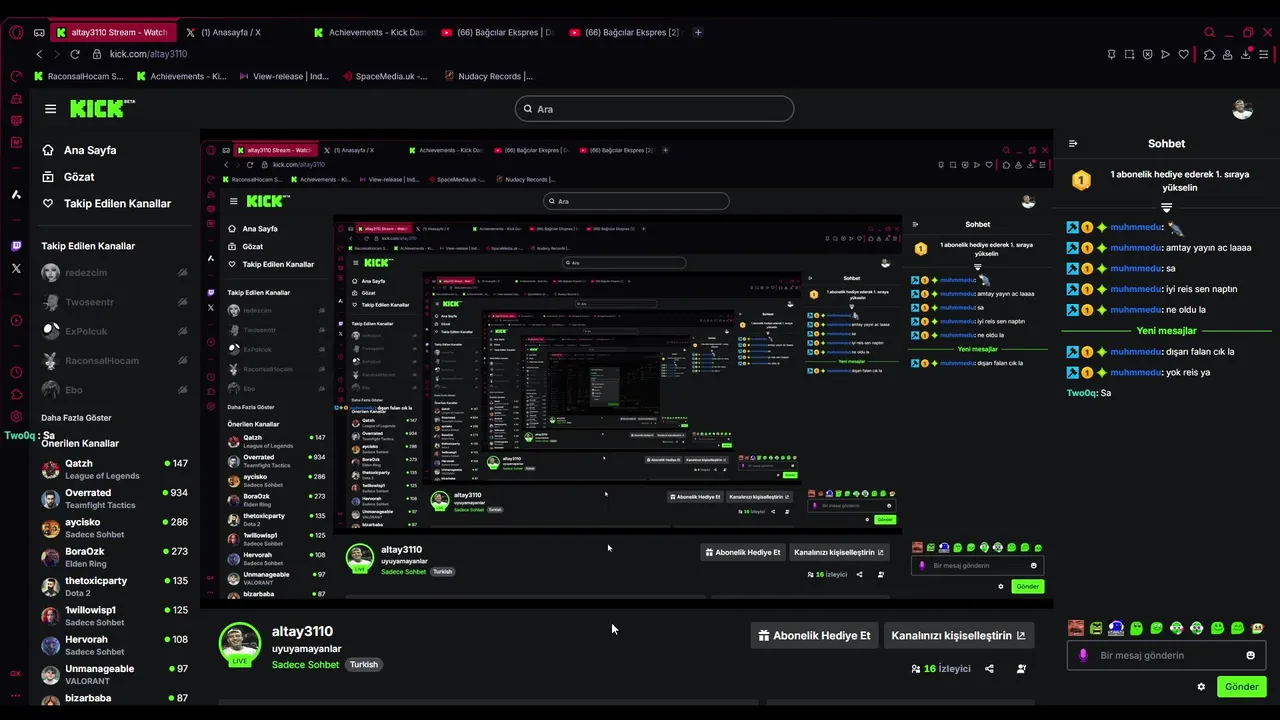This screenshot has width=1280, height=720.
Task: Switch to first Bağcılar Ekspres YouTube tab
Action: point(496,32)
